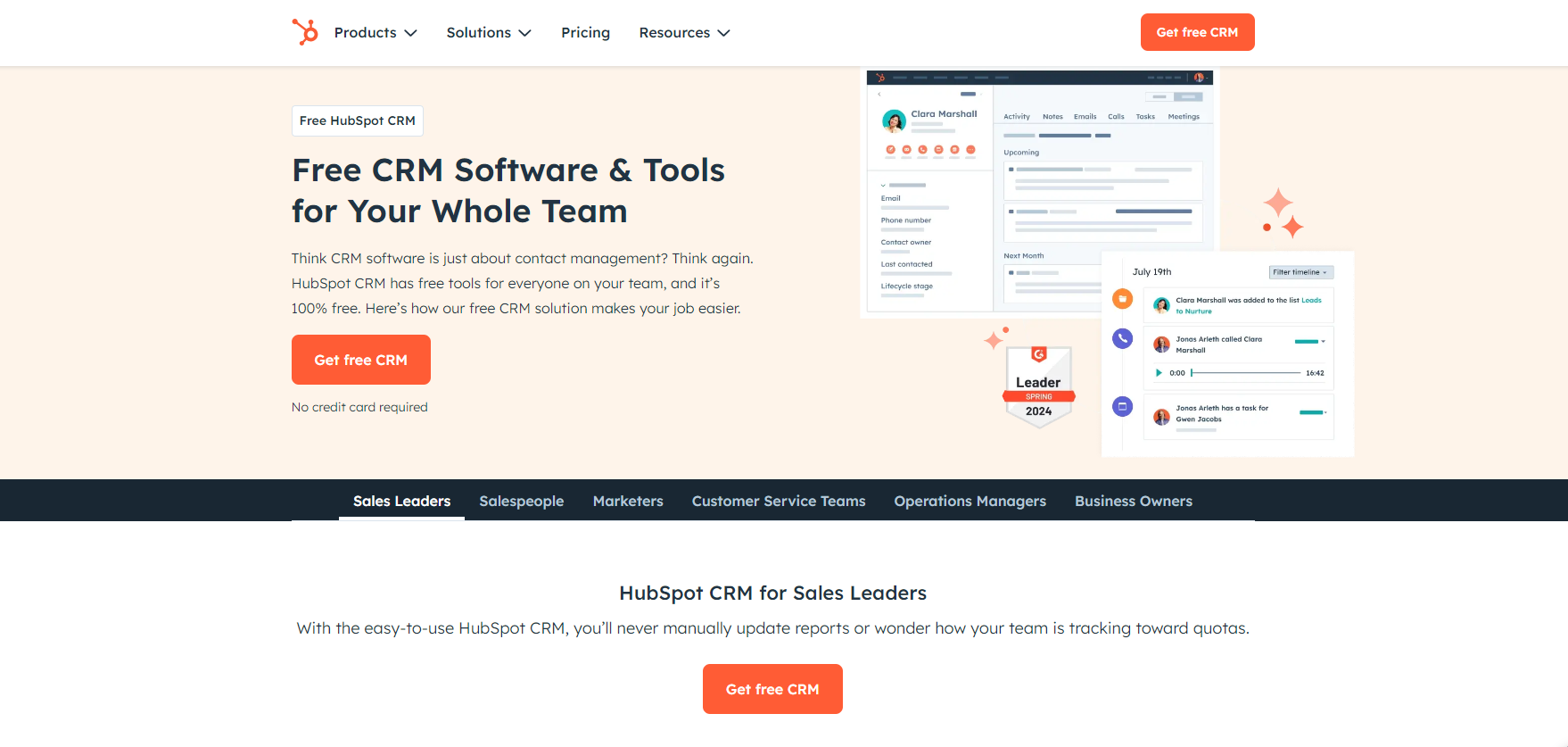Screen dimensions: 1568x747
Task: Click the hero Get free CRM button
Action: pos(361,360)
